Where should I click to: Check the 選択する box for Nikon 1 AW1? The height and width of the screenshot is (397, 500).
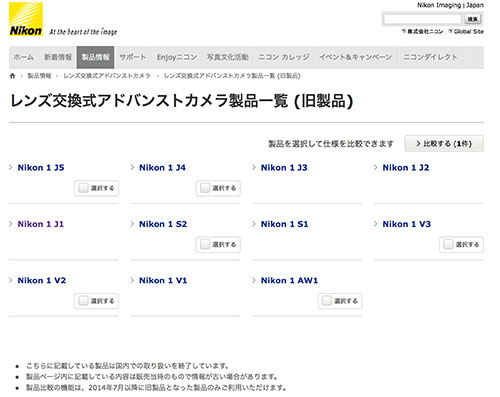point(326,301)
